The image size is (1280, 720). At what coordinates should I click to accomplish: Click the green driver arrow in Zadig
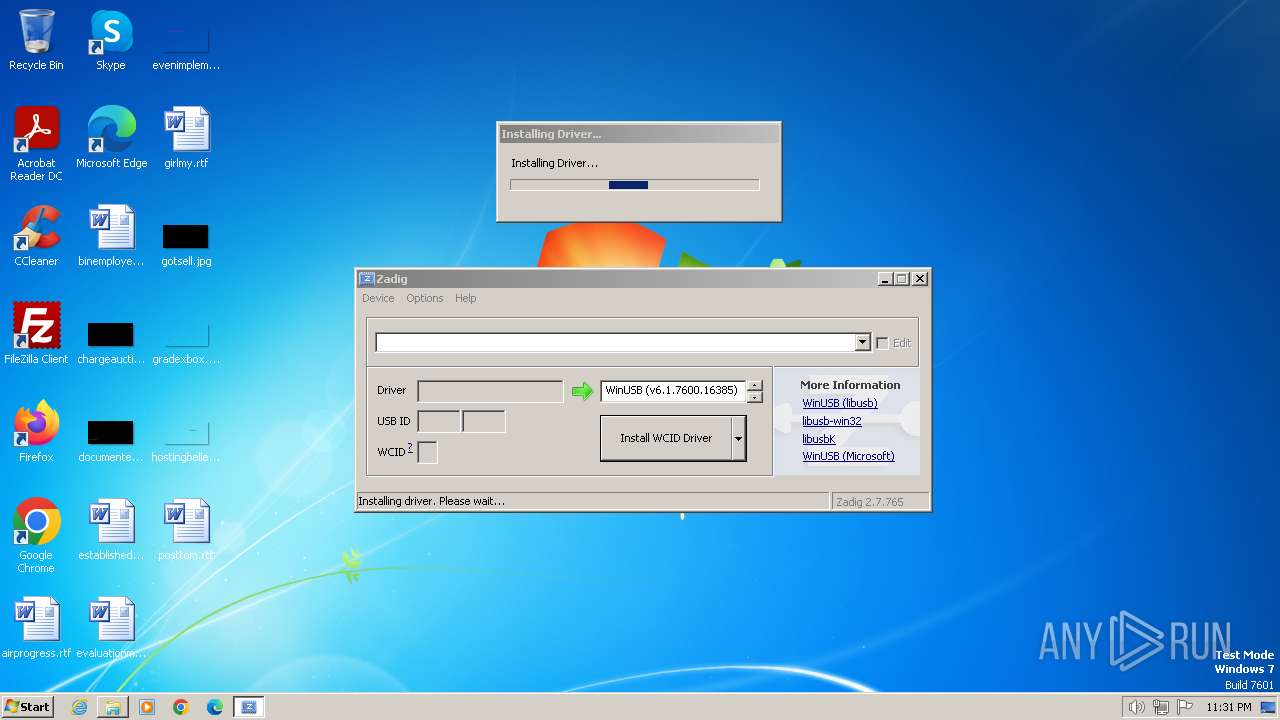coord(582,391)
